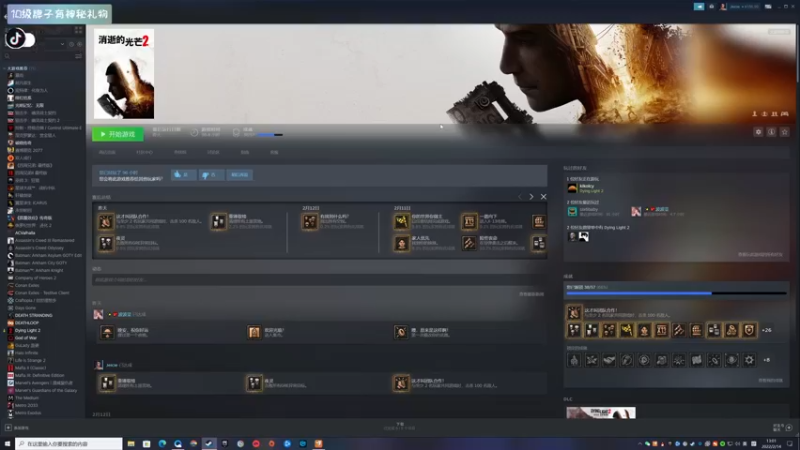Select Assassin's Creed Odyssey
Screen dimensions: 800x450
39,248
